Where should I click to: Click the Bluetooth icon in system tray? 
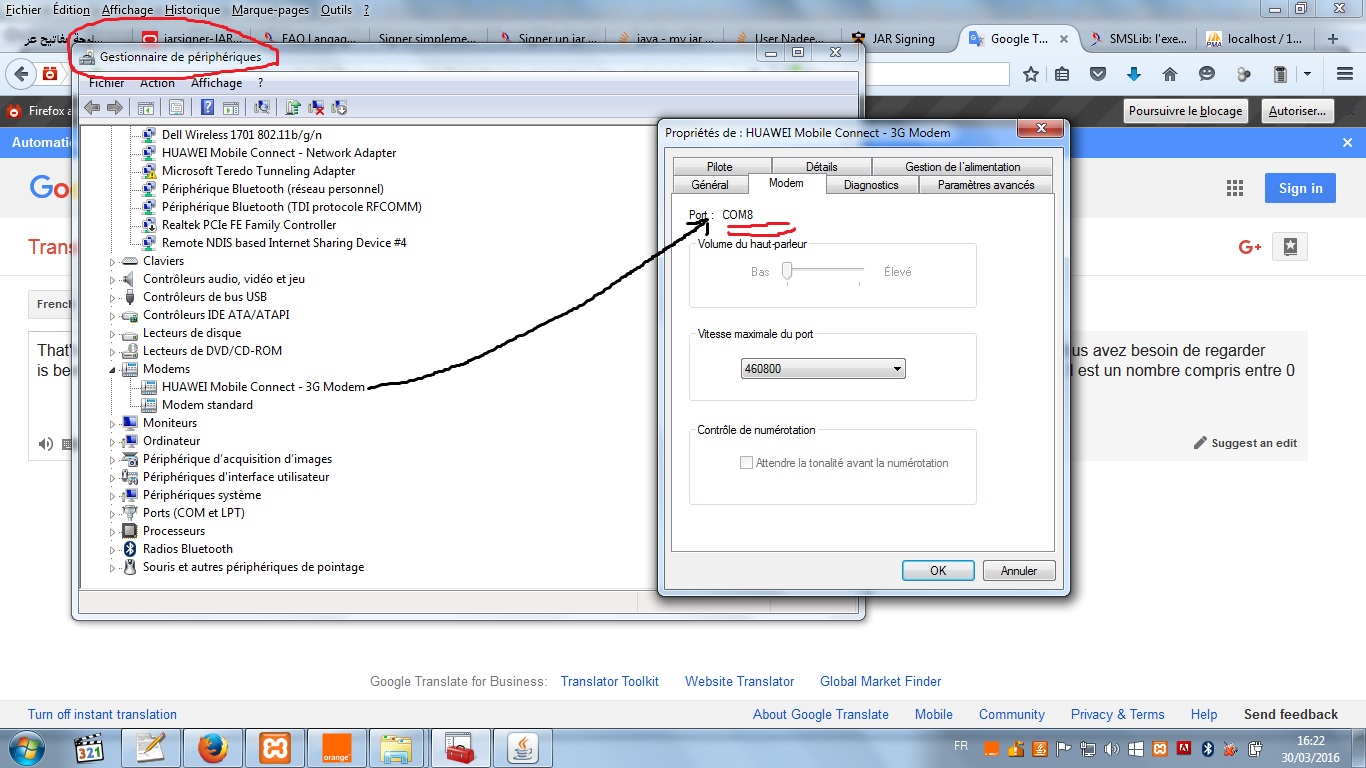[x=1207, y=748]
